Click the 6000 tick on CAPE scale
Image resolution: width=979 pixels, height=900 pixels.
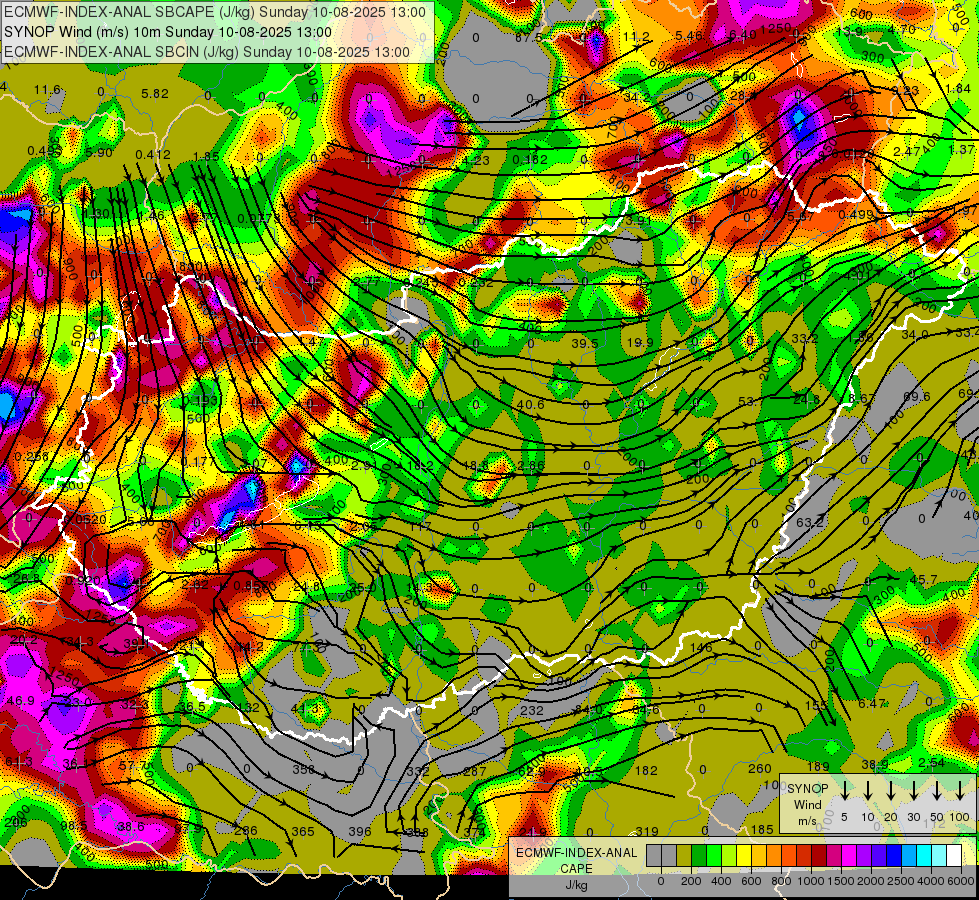point(961,881)
